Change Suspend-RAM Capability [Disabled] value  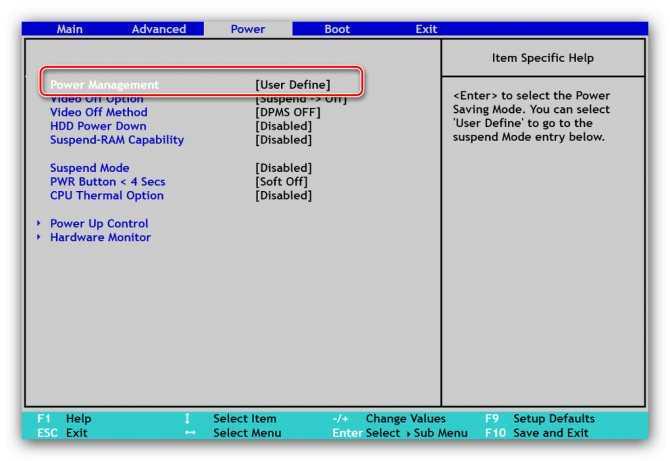coord(284,140)
